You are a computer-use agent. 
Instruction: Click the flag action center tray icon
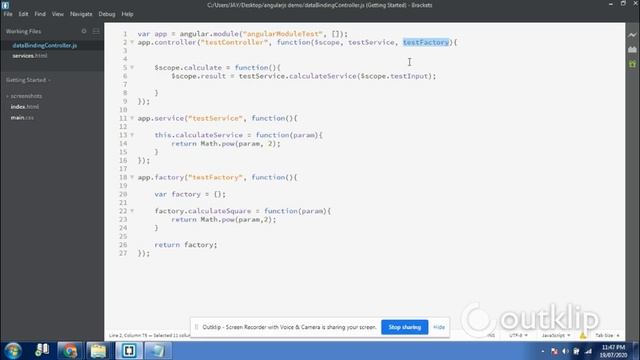coord(554,351)
